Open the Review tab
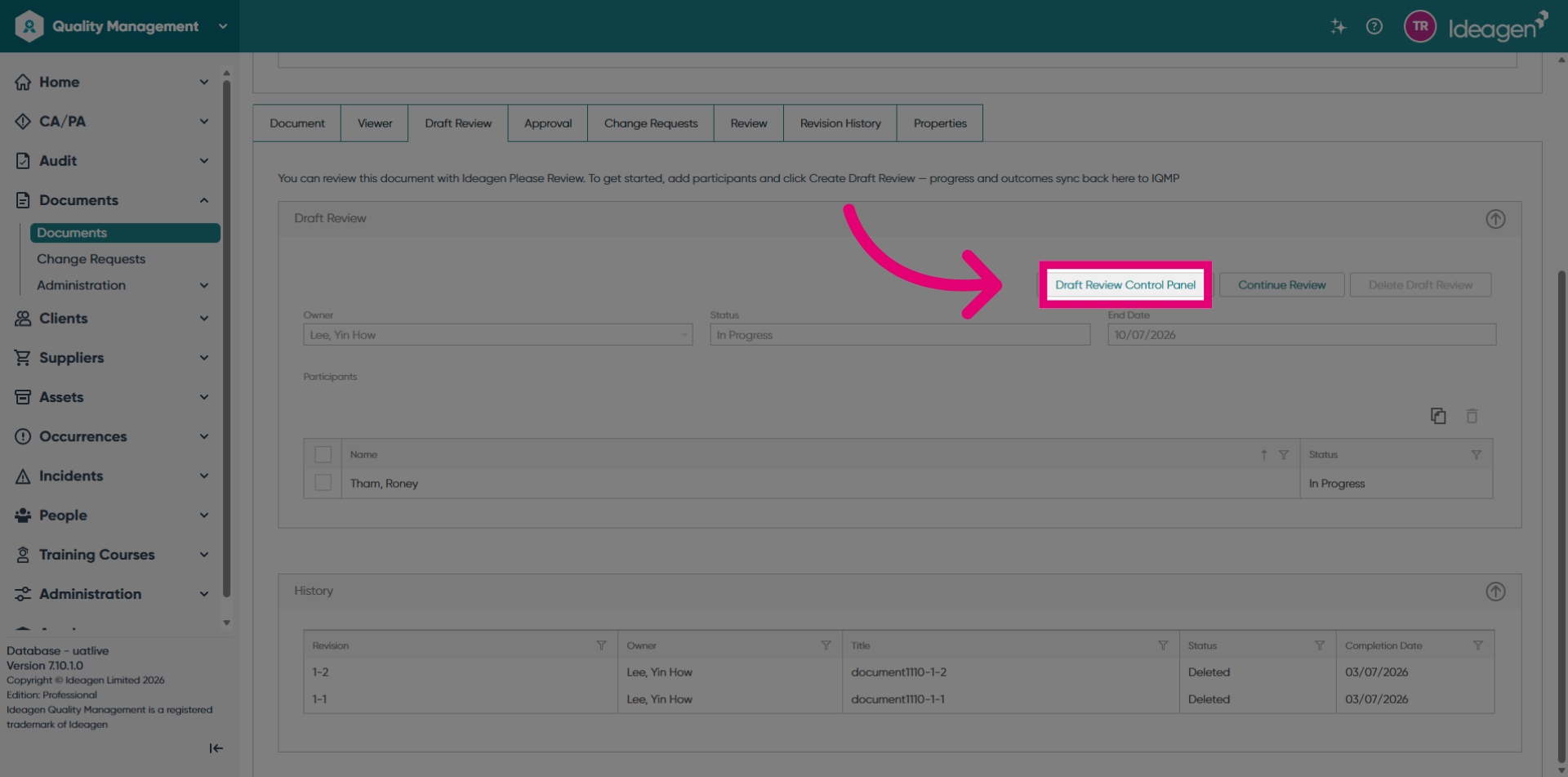 pyautogui.click(x=749, y=123)
